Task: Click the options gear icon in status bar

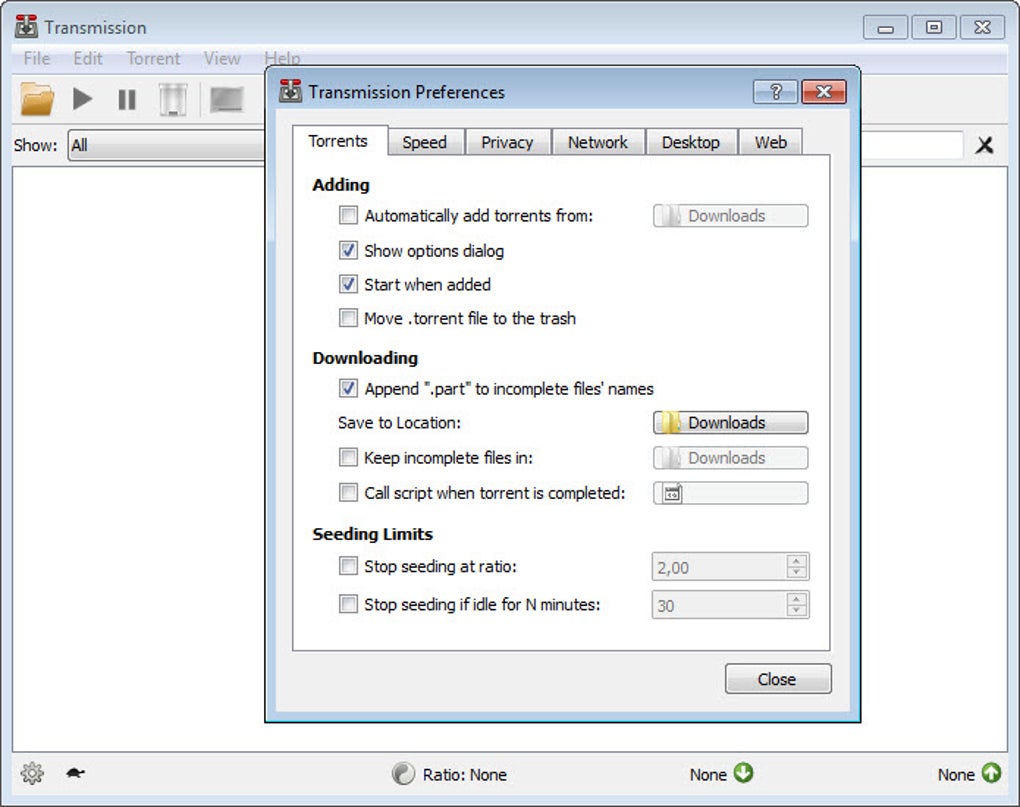Action: [x=32, y=773]
